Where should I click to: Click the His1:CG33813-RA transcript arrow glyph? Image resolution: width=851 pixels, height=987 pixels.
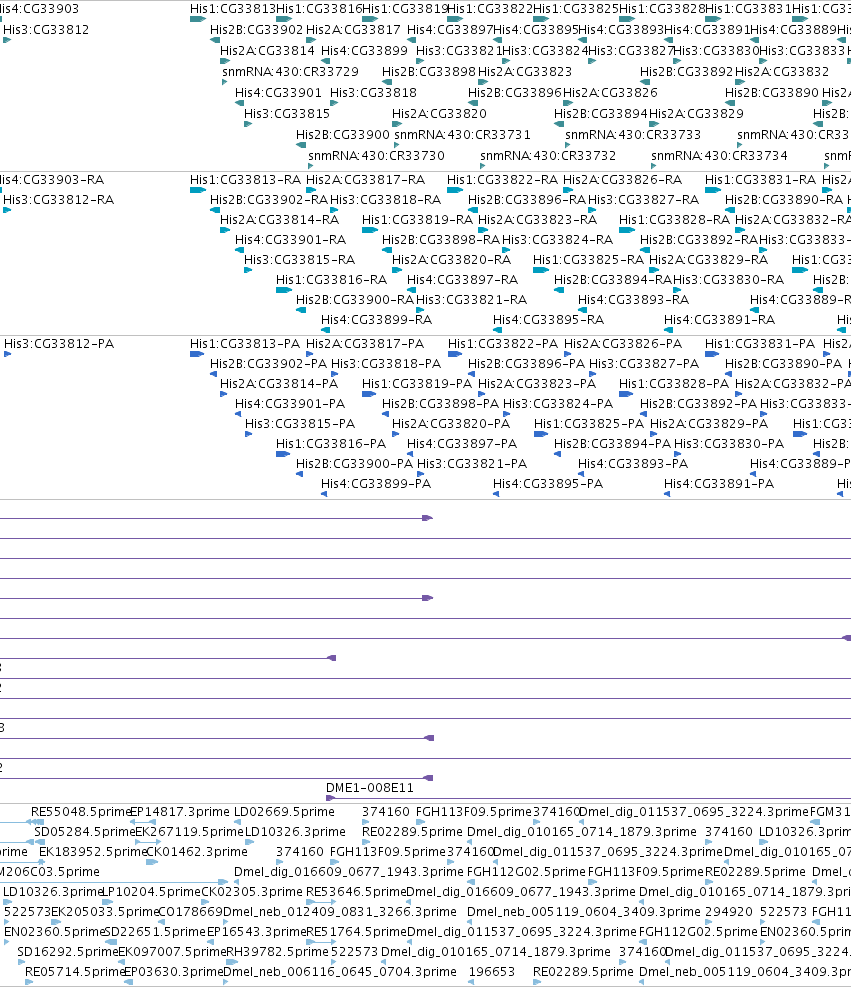click(198, 190)
